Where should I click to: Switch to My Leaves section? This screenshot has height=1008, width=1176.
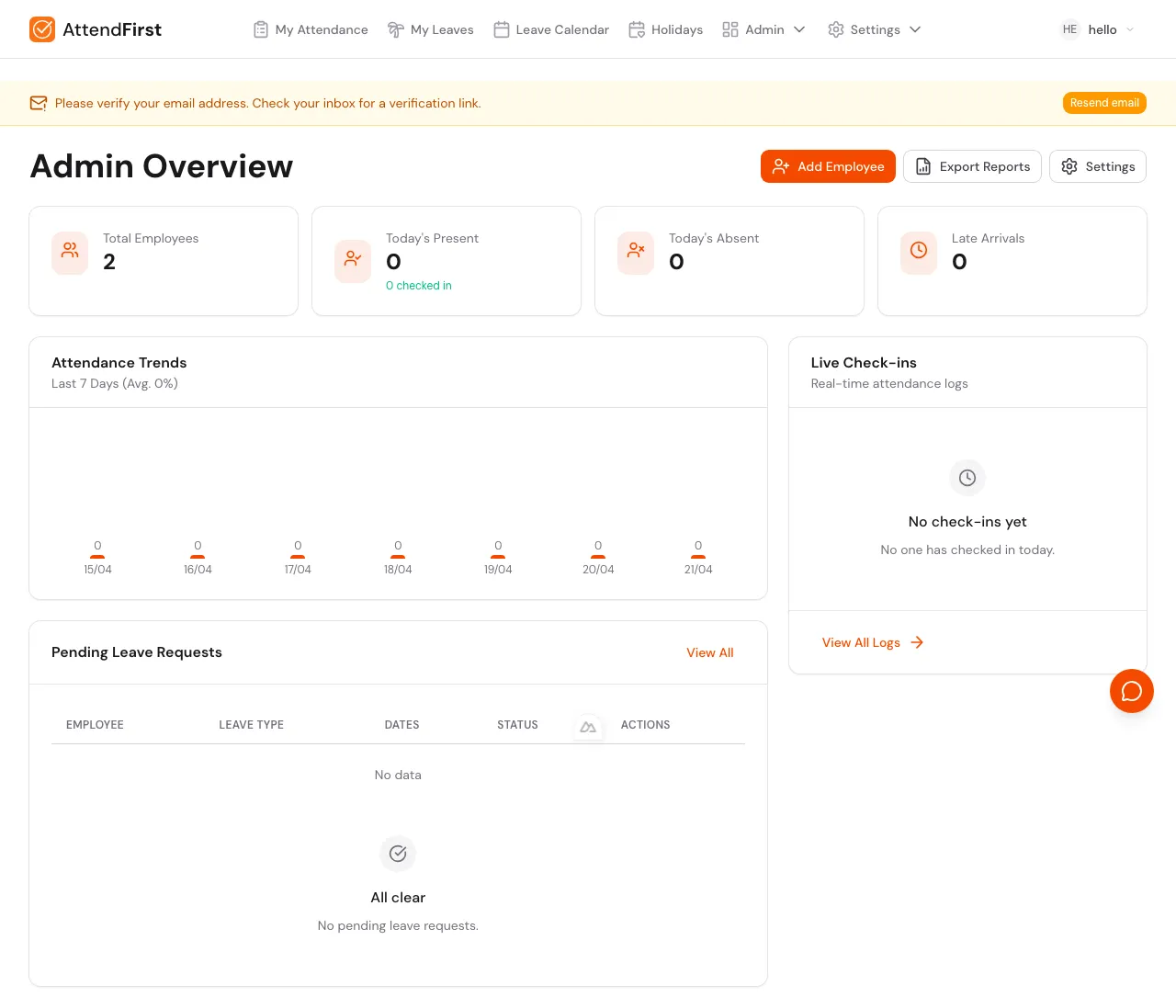click(430, 29)
